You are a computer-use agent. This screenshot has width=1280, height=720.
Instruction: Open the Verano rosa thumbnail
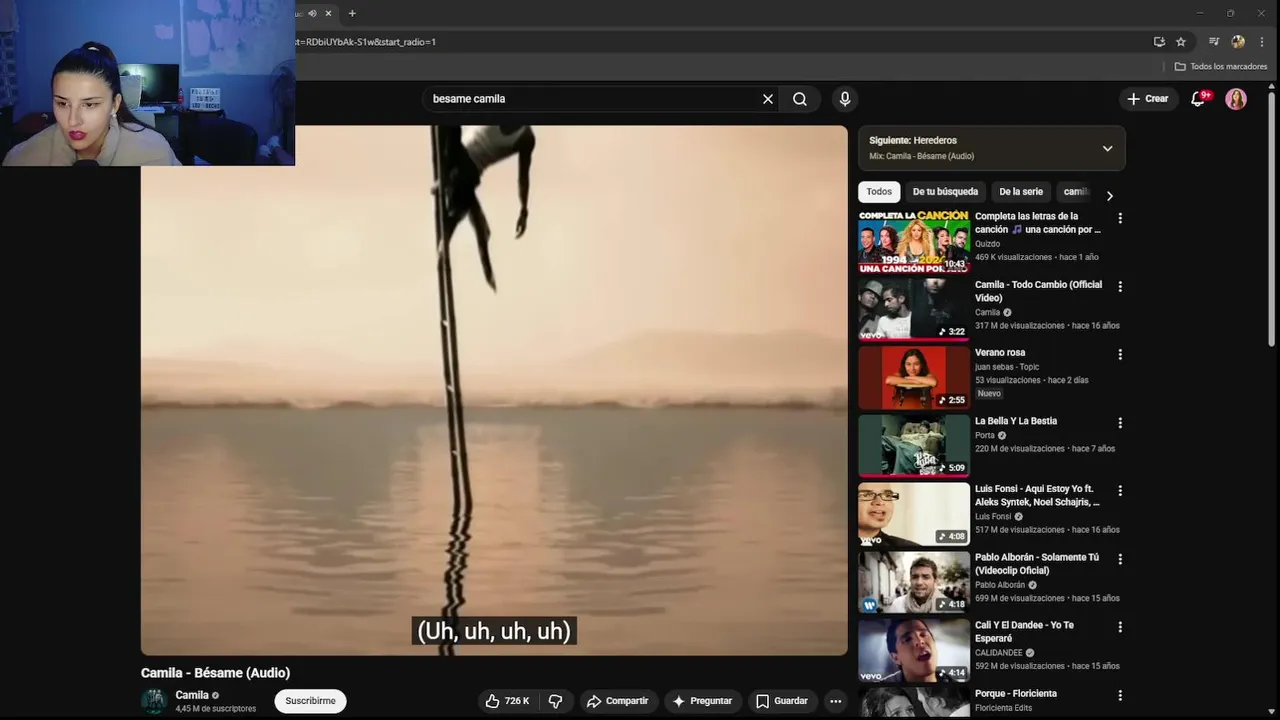914,377
